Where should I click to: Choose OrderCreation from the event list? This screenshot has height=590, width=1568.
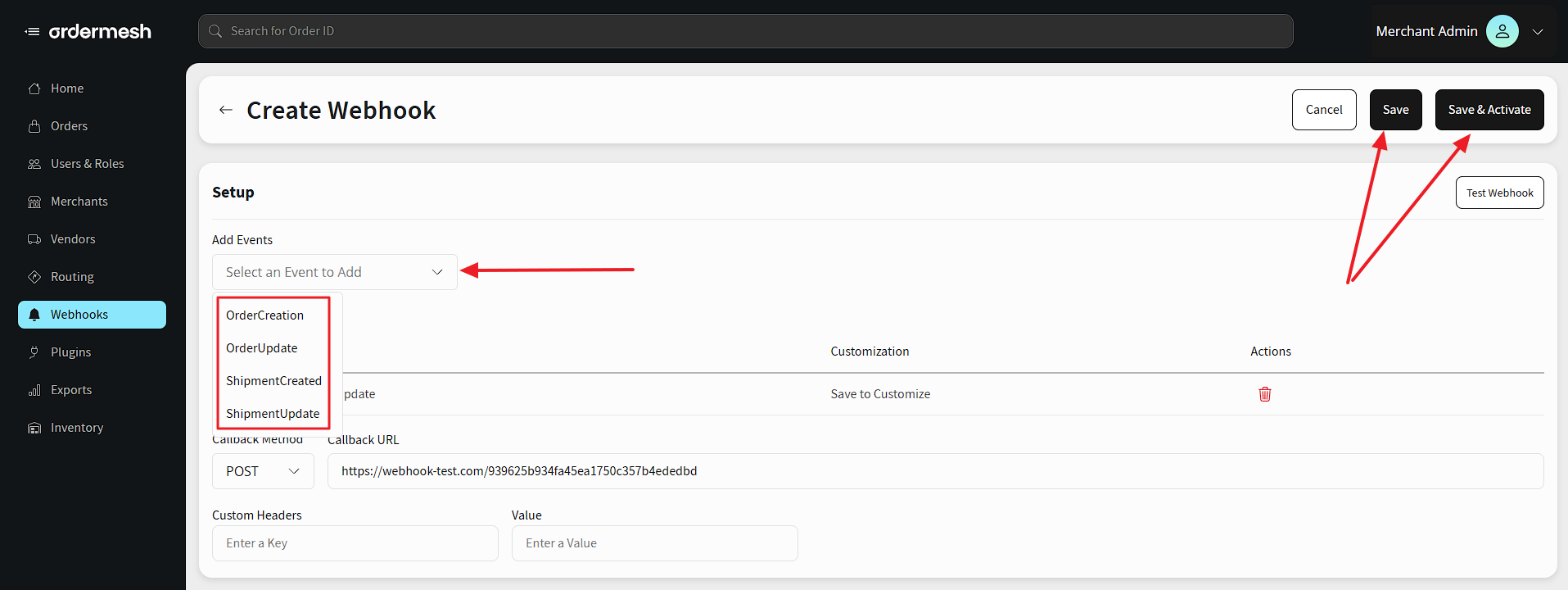(264, 315)
